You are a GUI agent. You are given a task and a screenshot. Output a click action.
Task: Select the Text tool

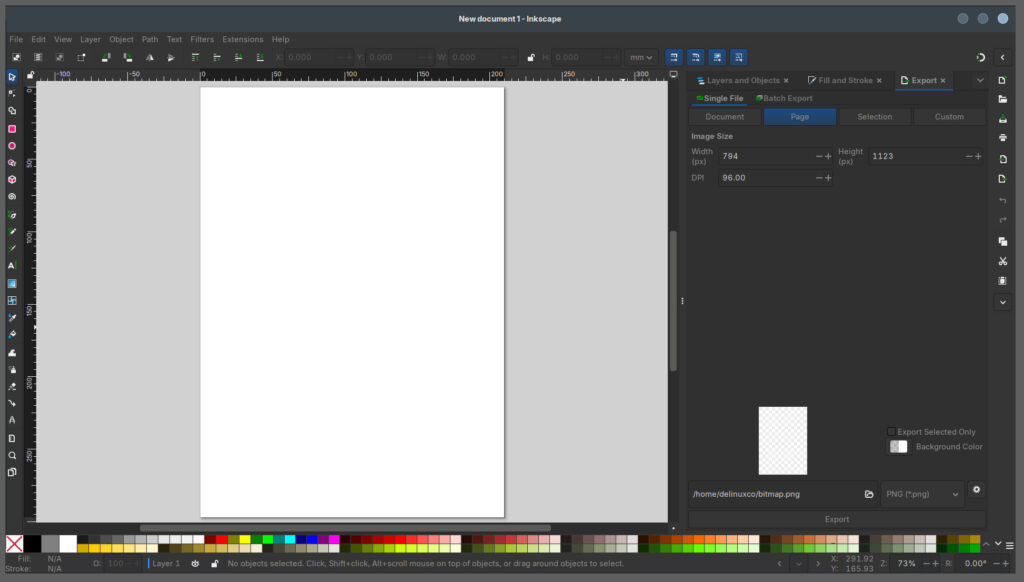tap(11, 267)
